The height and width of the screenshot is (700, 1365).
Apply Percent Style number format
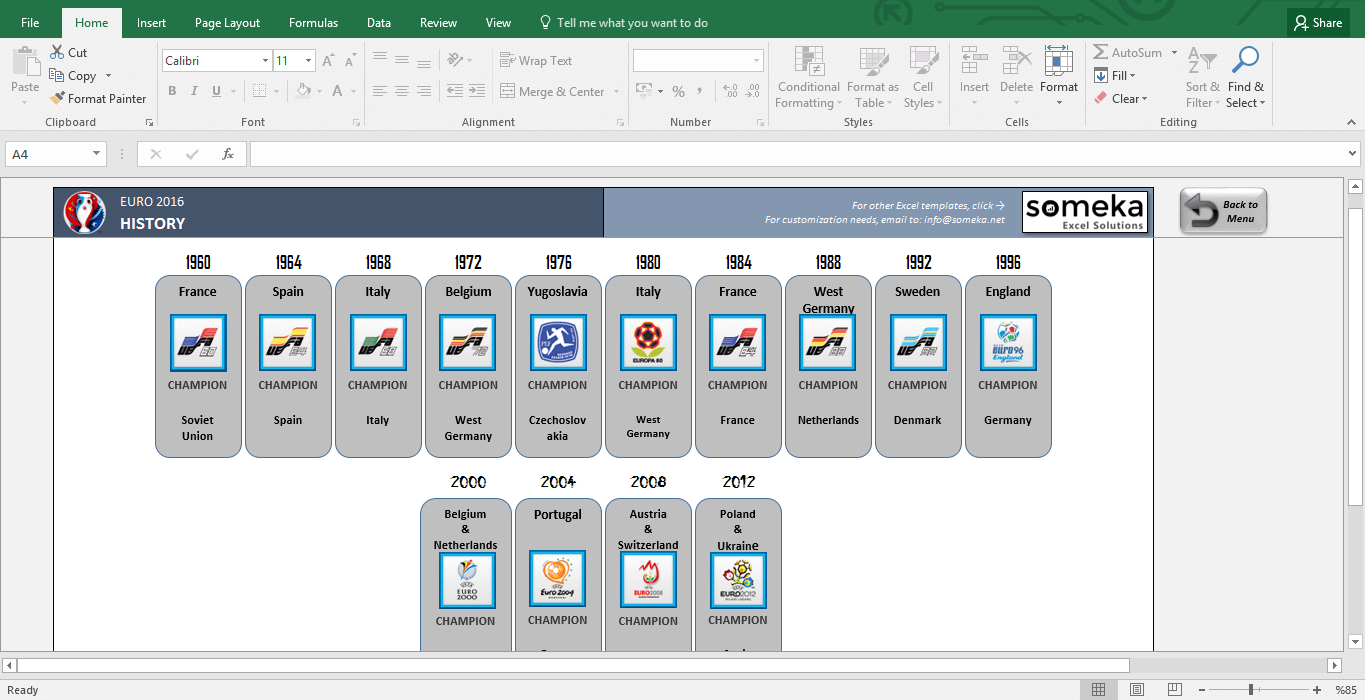click(678, 91)
